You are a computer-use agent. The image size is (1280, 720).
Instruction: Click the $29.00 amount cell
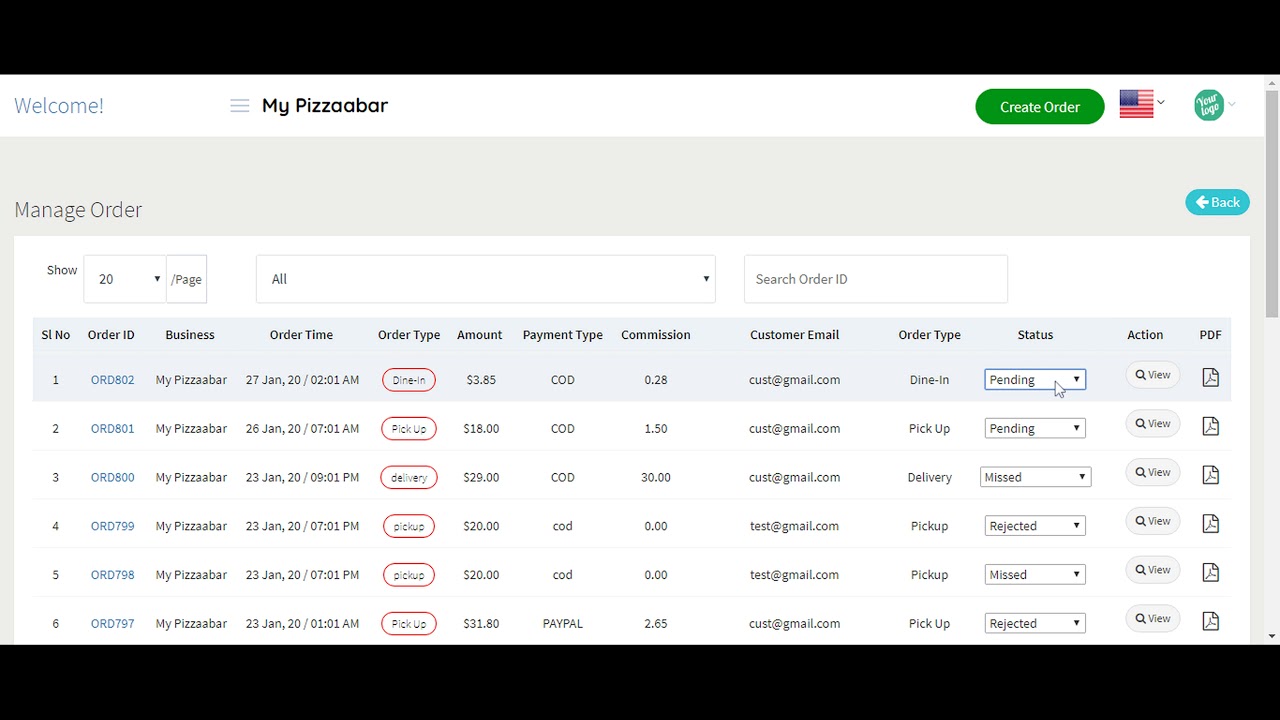pyautogui.click(x=481, y=477)
